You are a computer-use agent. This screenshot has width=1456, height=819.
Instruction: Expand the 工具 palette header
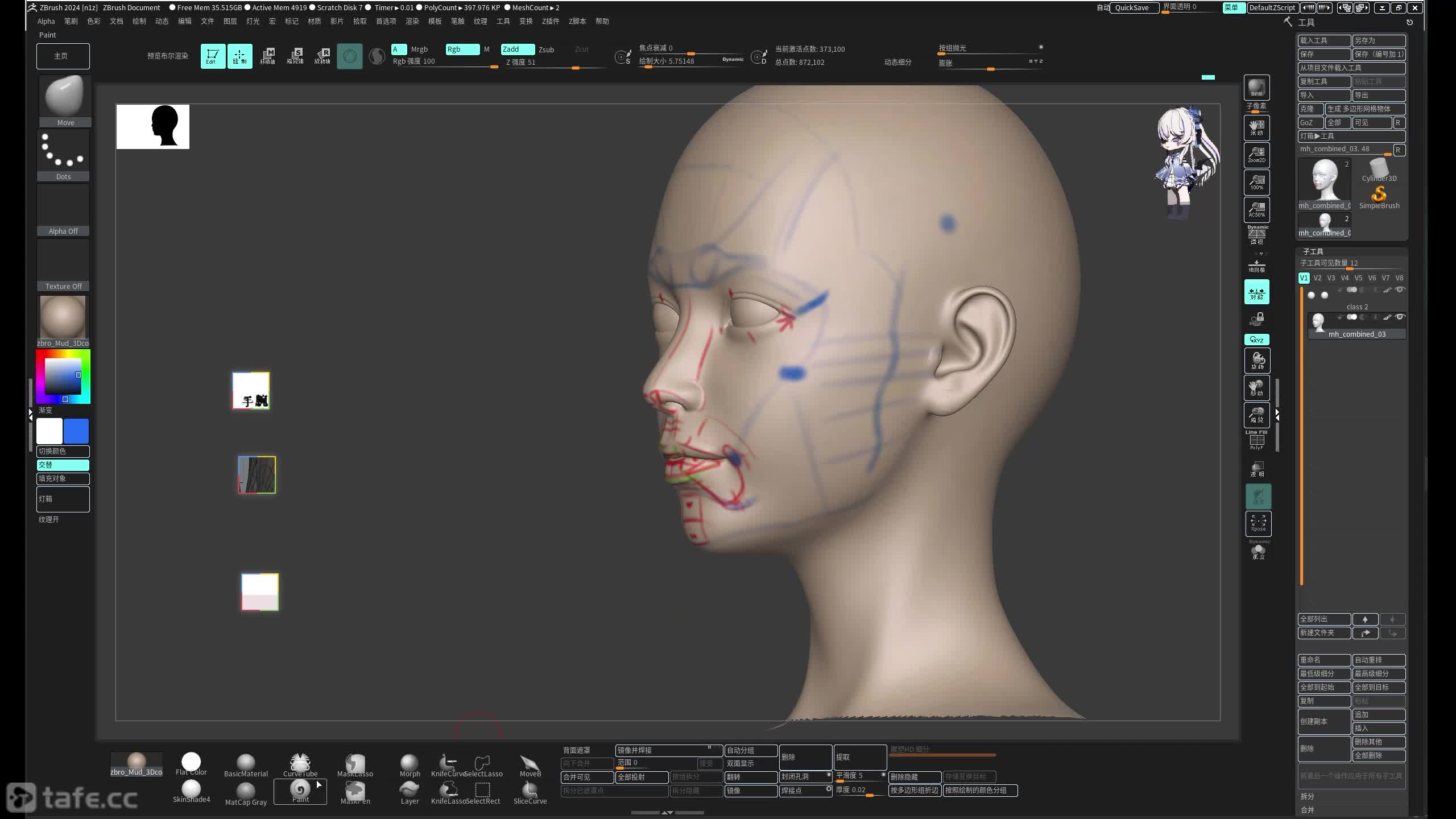click(1306, 22)
